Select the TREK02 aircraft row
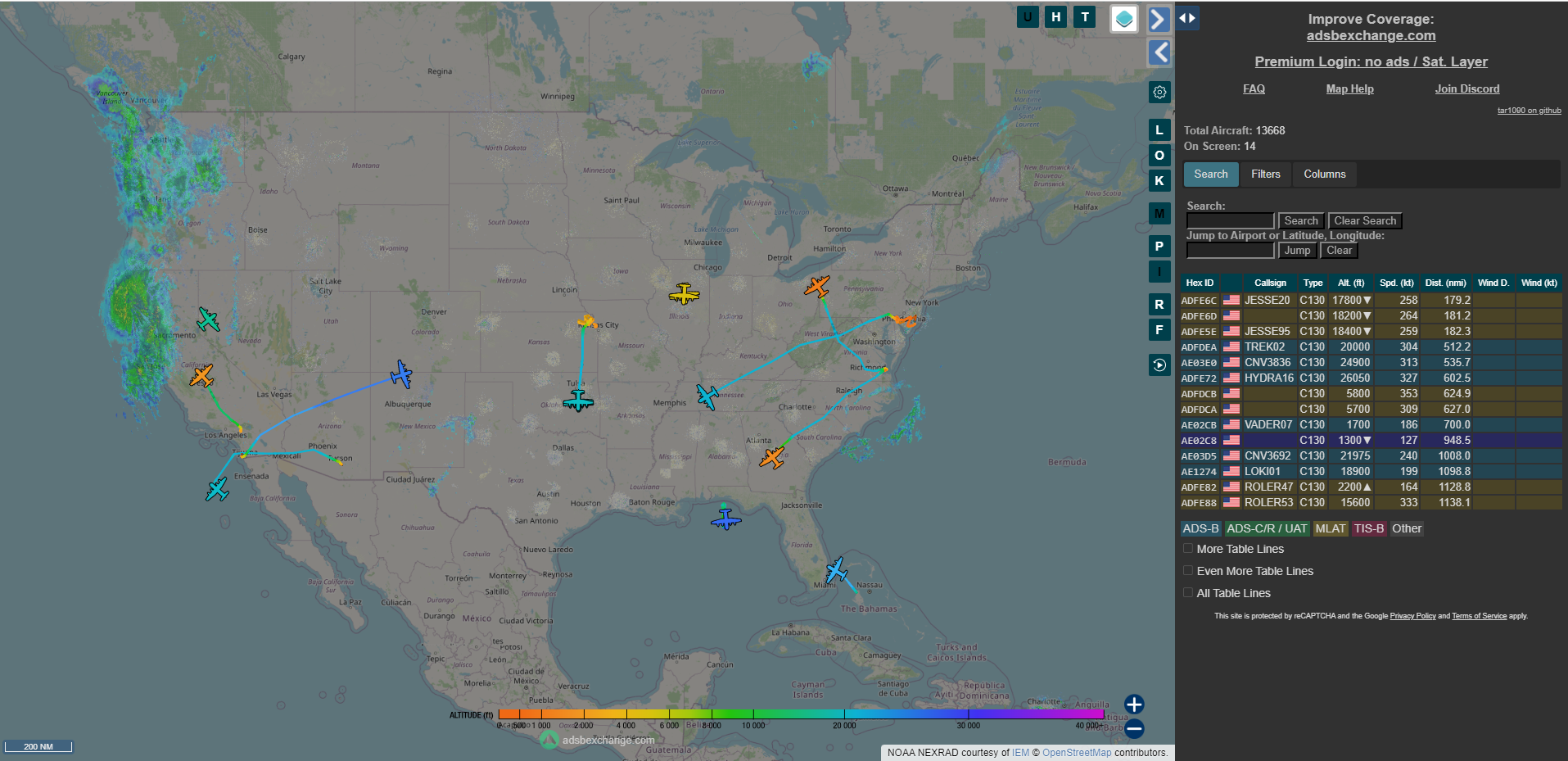Viewport: 1568px width, 761px height. (1371, 347)
